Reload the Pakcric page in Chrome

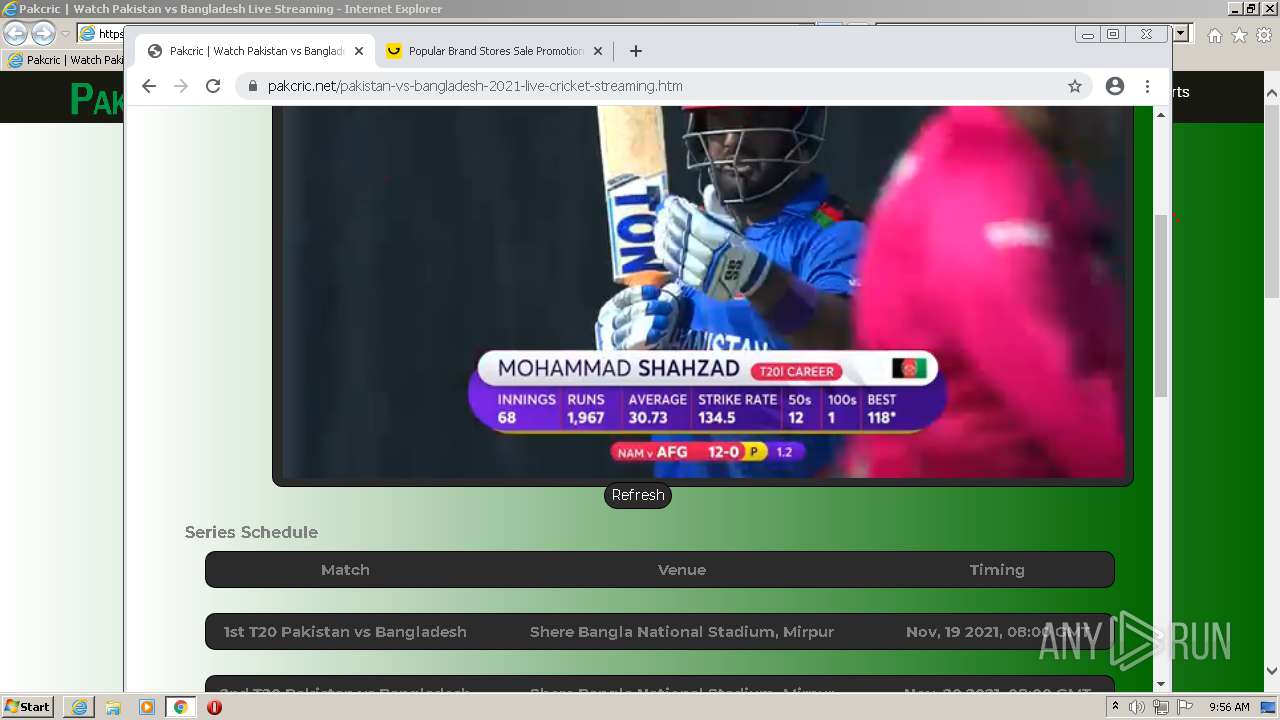[213, 86]
